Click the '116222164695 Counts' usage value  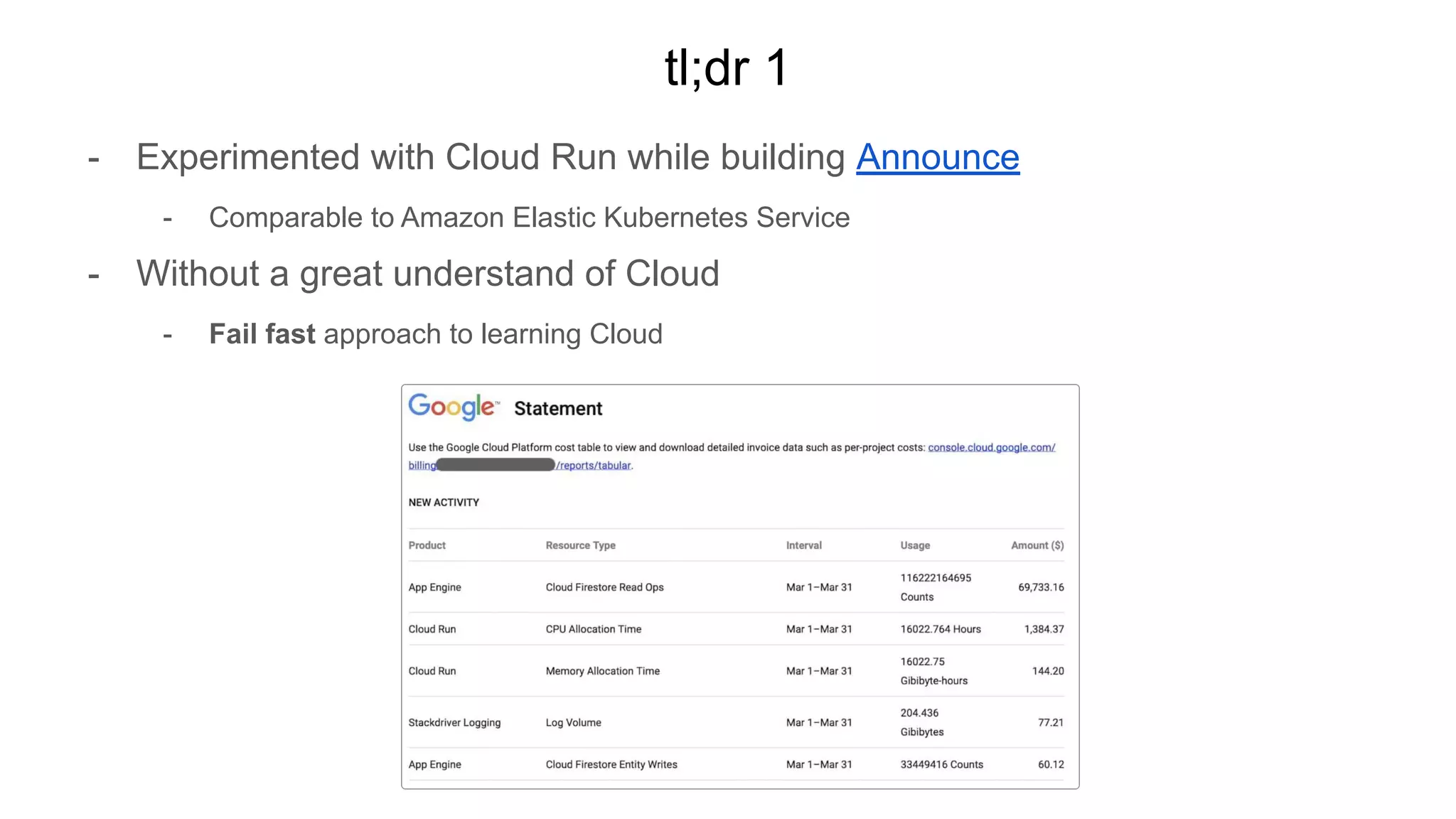936,587
